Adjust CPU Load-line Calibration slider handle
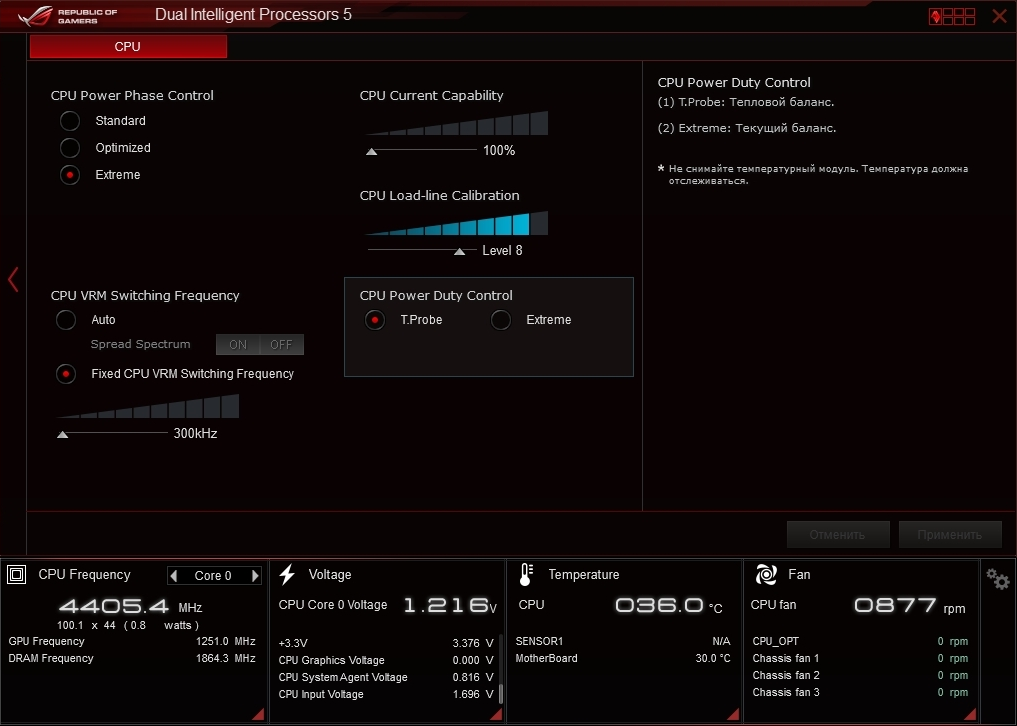1017x726 pixels. [460, 251]
